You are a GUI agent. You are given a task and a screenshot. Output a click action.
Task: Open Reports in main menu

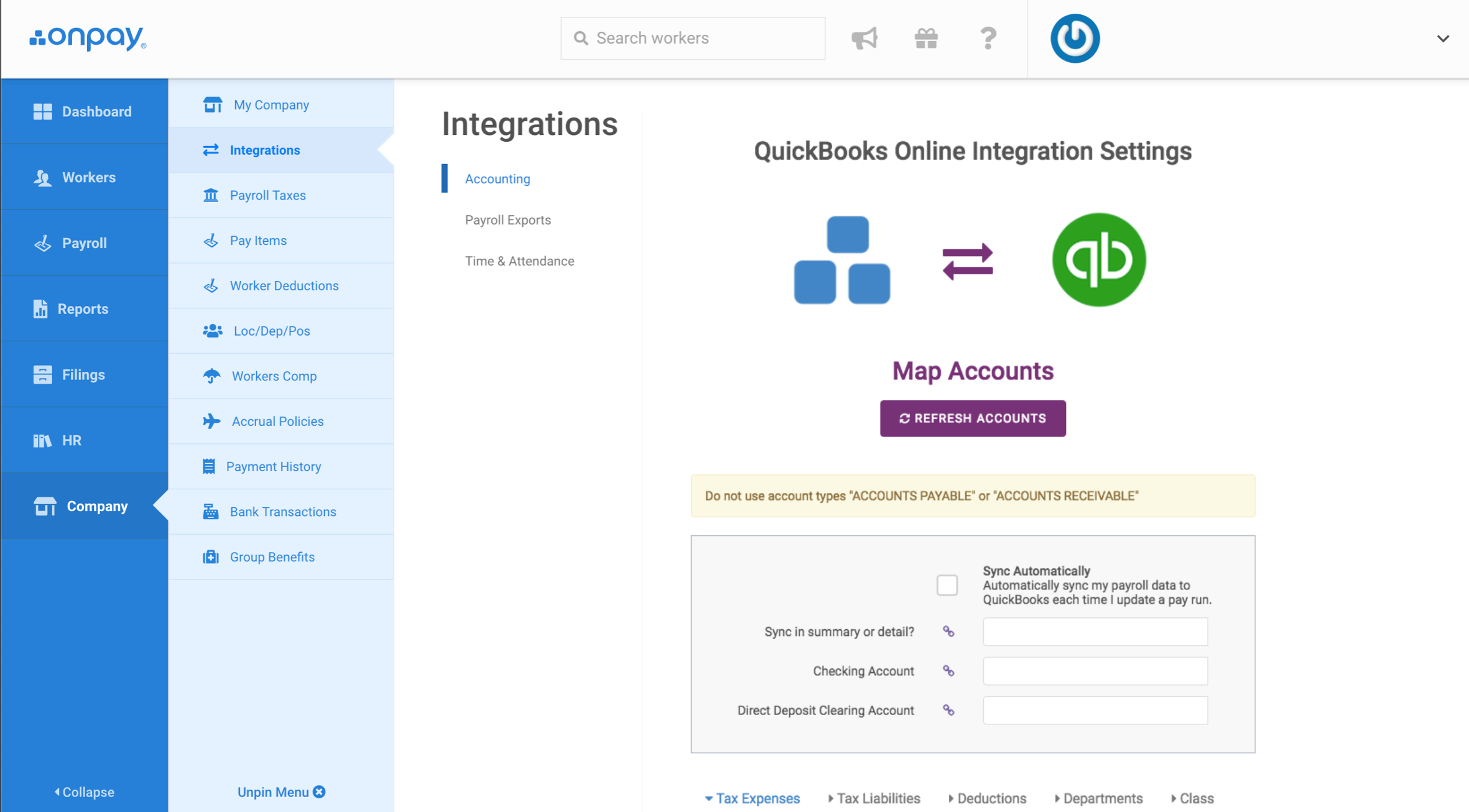tap(85, 309)
